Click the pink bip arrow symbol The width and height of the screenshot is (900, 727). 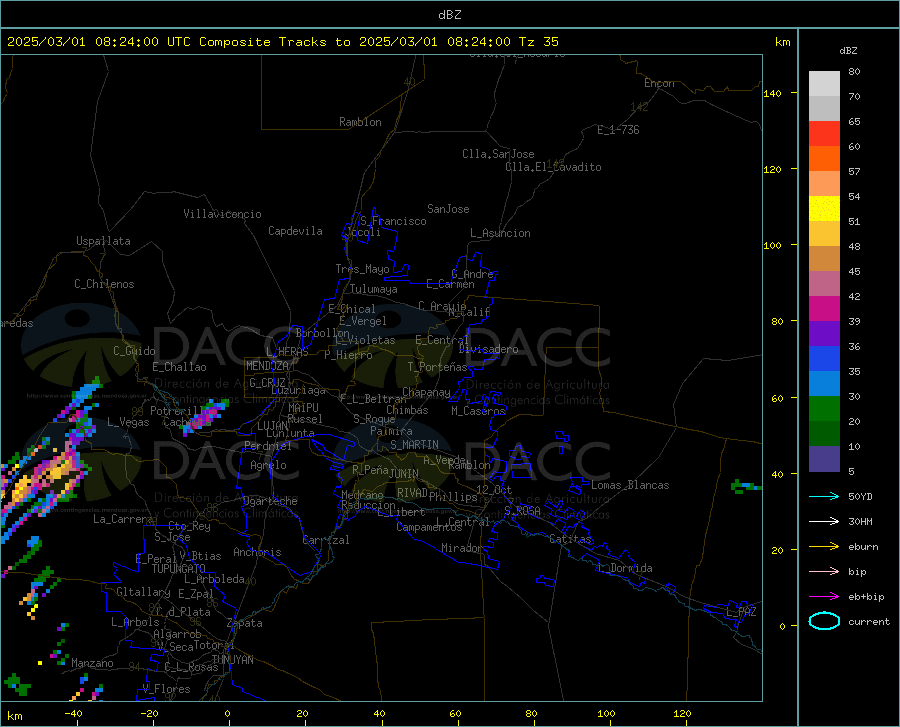pyautogui.click(x=824, y=572)
